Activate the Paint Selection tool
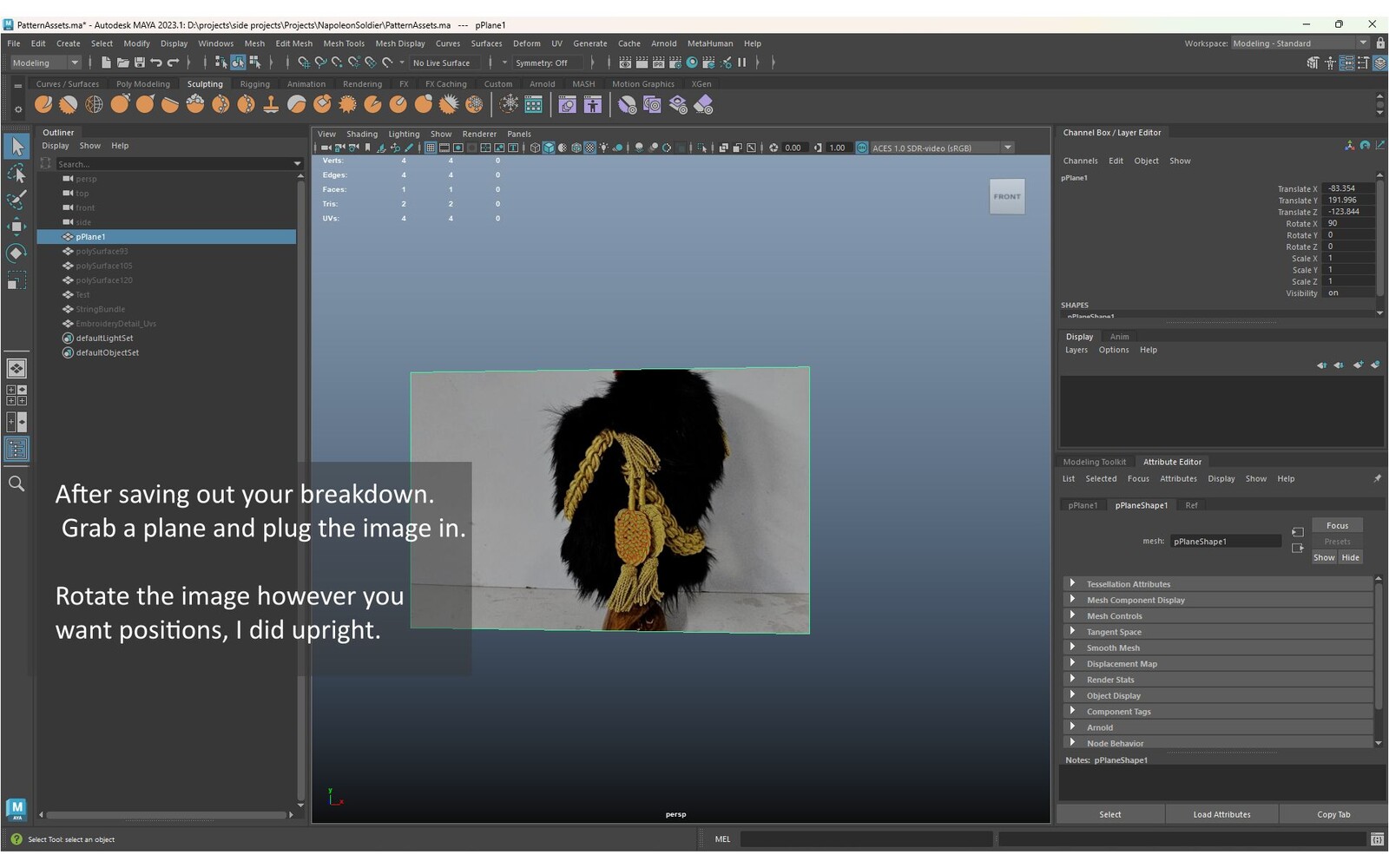The image size is (1389, 868). click(x=16, y=201)
